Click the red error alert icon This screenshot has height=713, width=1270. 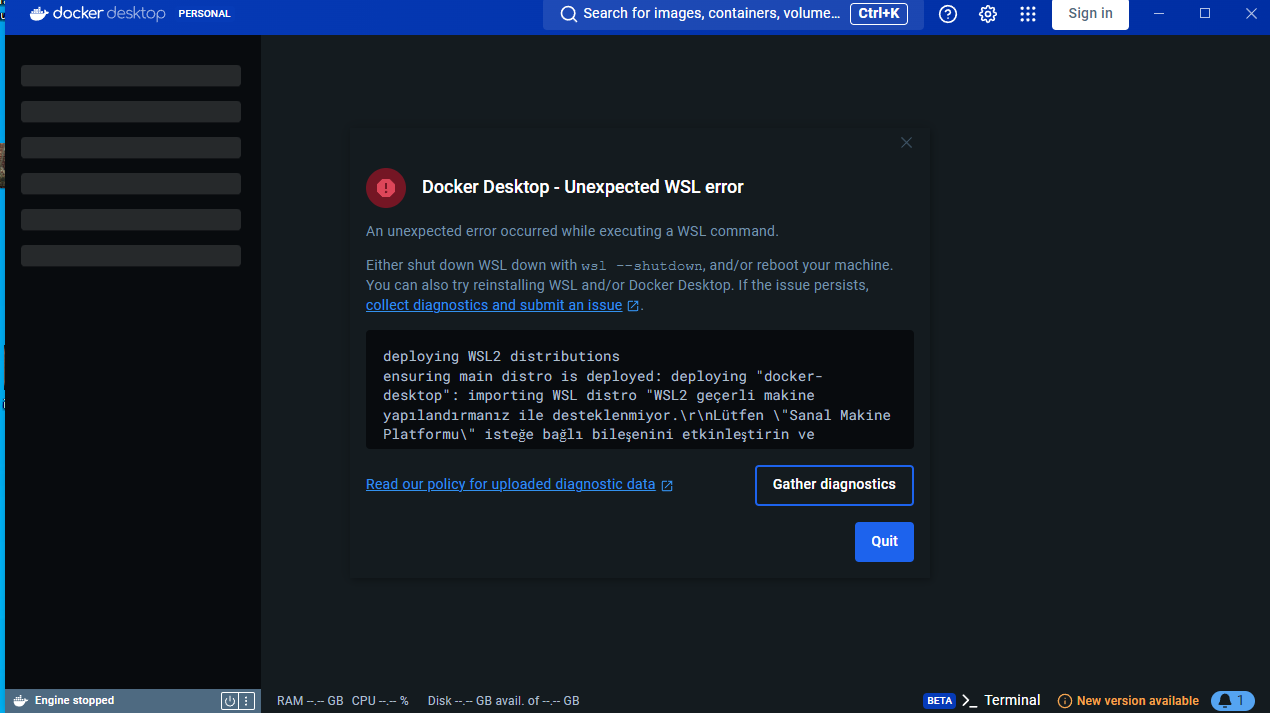[x=386, y=188]
